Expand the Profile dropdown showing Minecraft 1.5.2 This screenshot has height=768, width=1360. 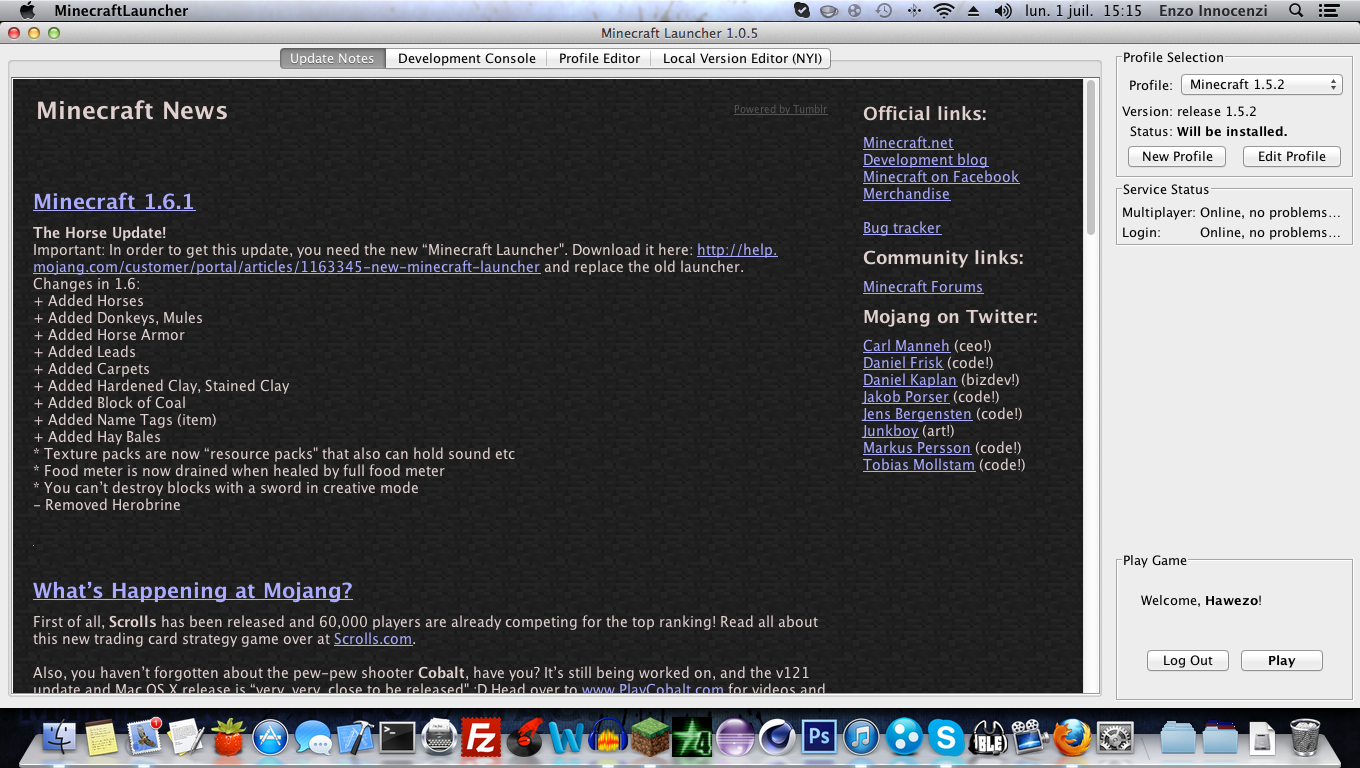click(1261, 85)
